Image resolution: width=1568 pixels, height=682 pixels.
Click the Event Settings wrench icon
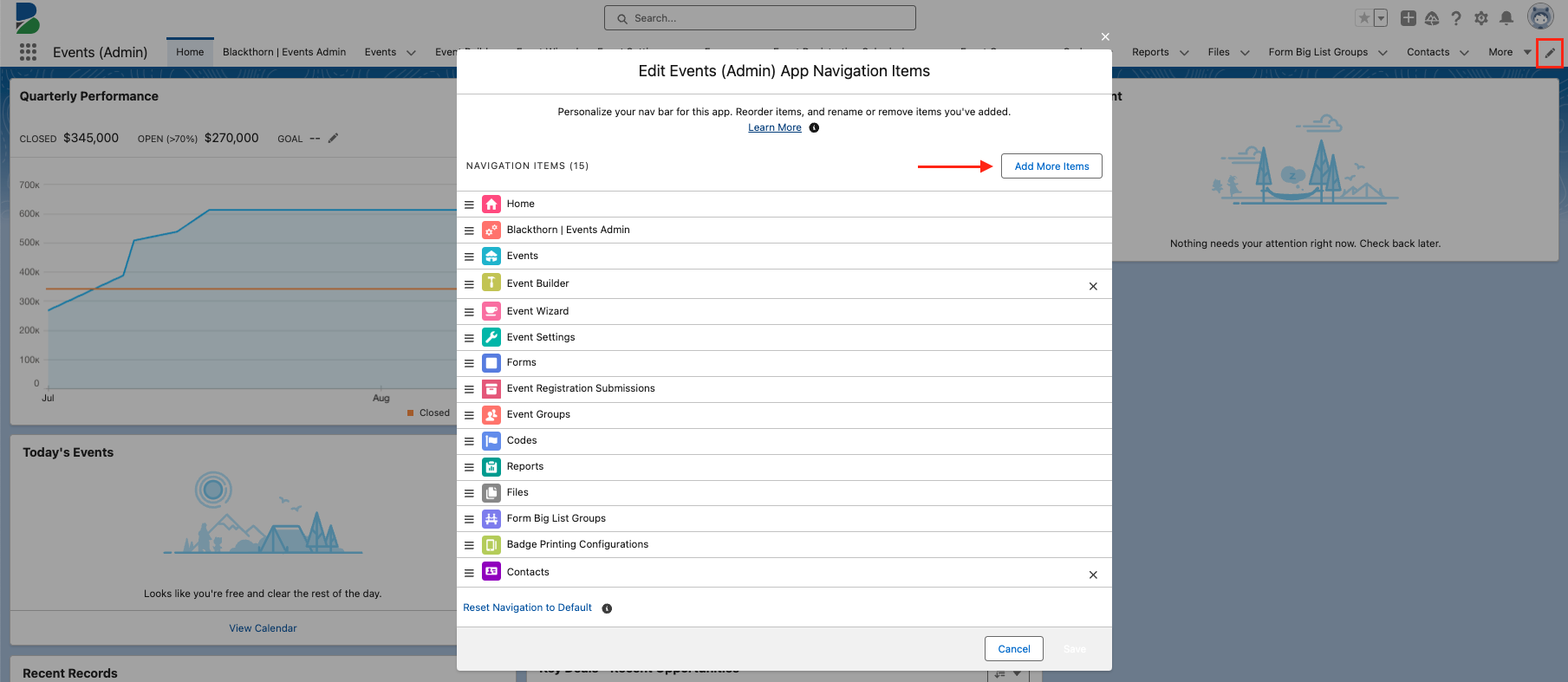pos(491,337)
